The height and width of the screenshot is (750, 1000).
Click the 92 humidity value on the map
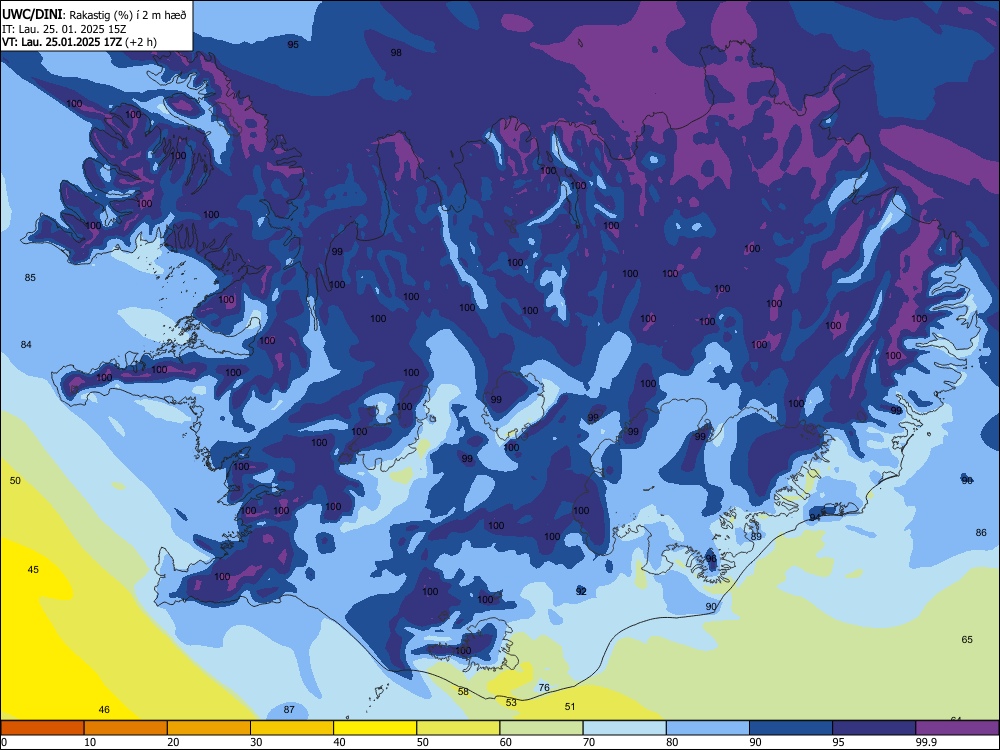[581, 592]
